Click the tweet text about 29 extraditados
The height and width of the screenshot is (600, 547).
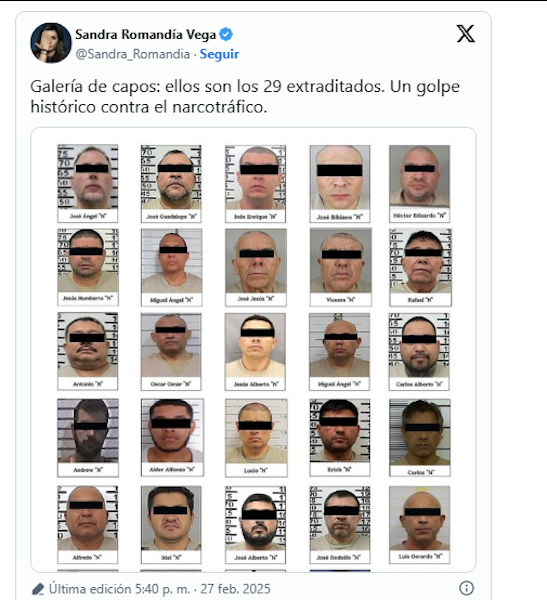click(245, 96)
